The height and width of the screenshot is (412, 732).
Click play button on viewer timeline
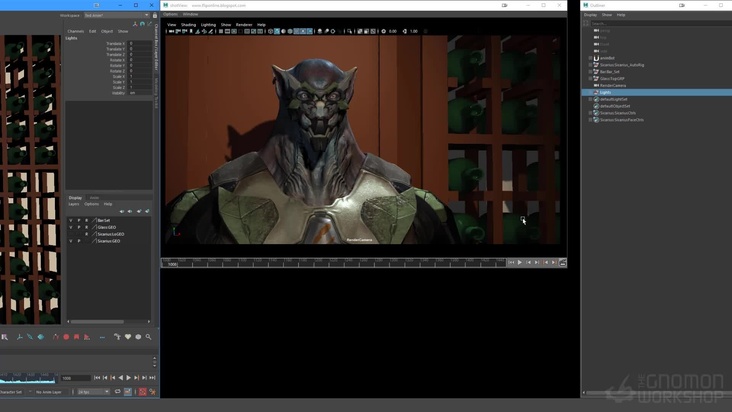(x=520, y=263)
